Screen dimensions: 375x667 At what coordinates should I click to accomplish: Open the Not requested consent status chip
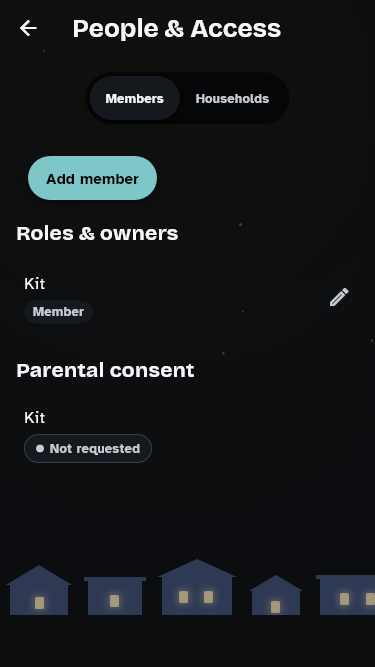(x=88, y=448)
